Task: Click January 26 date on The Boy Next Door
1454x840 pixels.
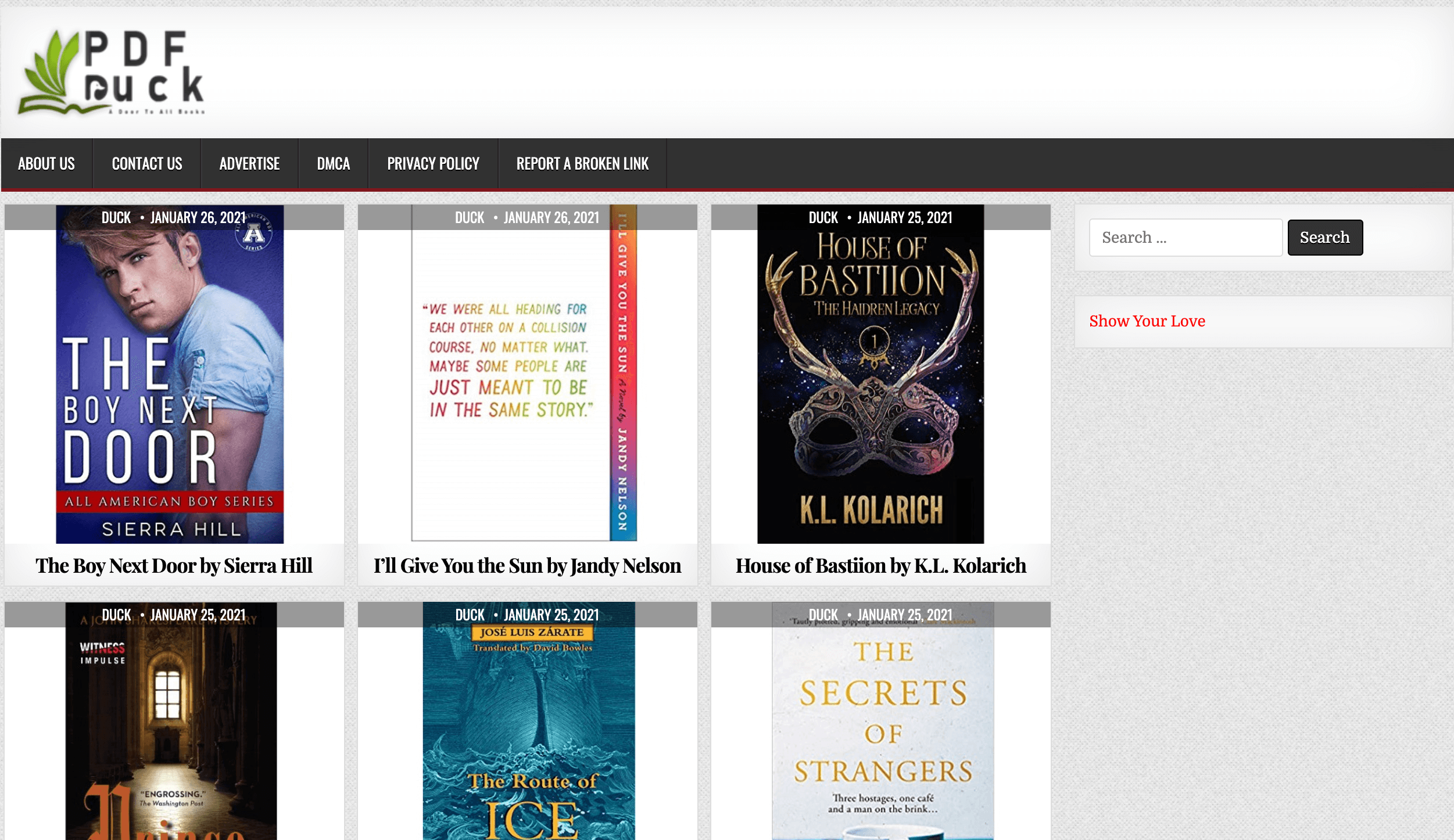Action: coord(198,218)
